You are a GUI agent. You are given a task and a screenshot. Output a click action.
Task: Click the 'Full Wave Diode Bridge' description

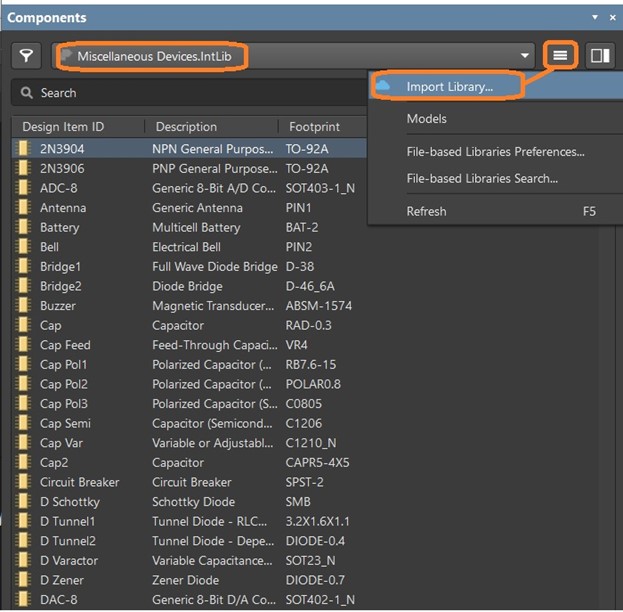point(215,266)
